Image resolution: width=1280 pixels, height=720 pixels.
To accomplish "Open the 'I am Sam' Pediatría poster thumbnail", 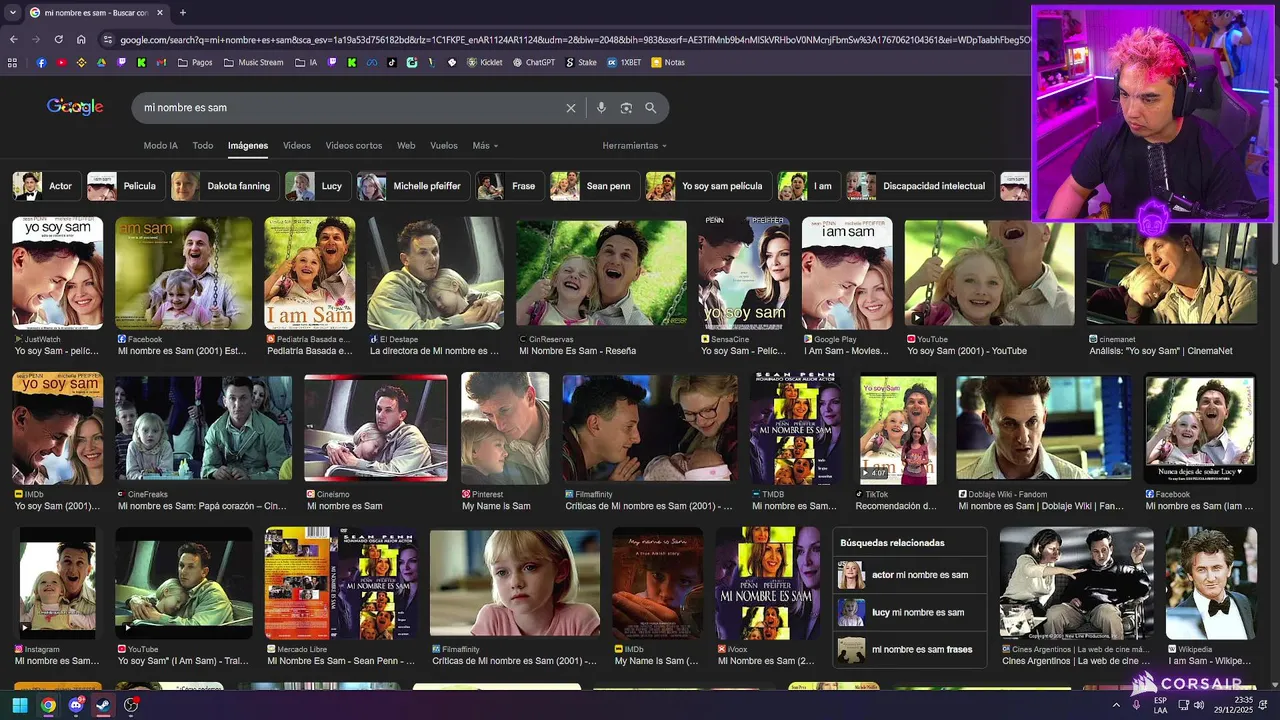I will pos(309,273).
